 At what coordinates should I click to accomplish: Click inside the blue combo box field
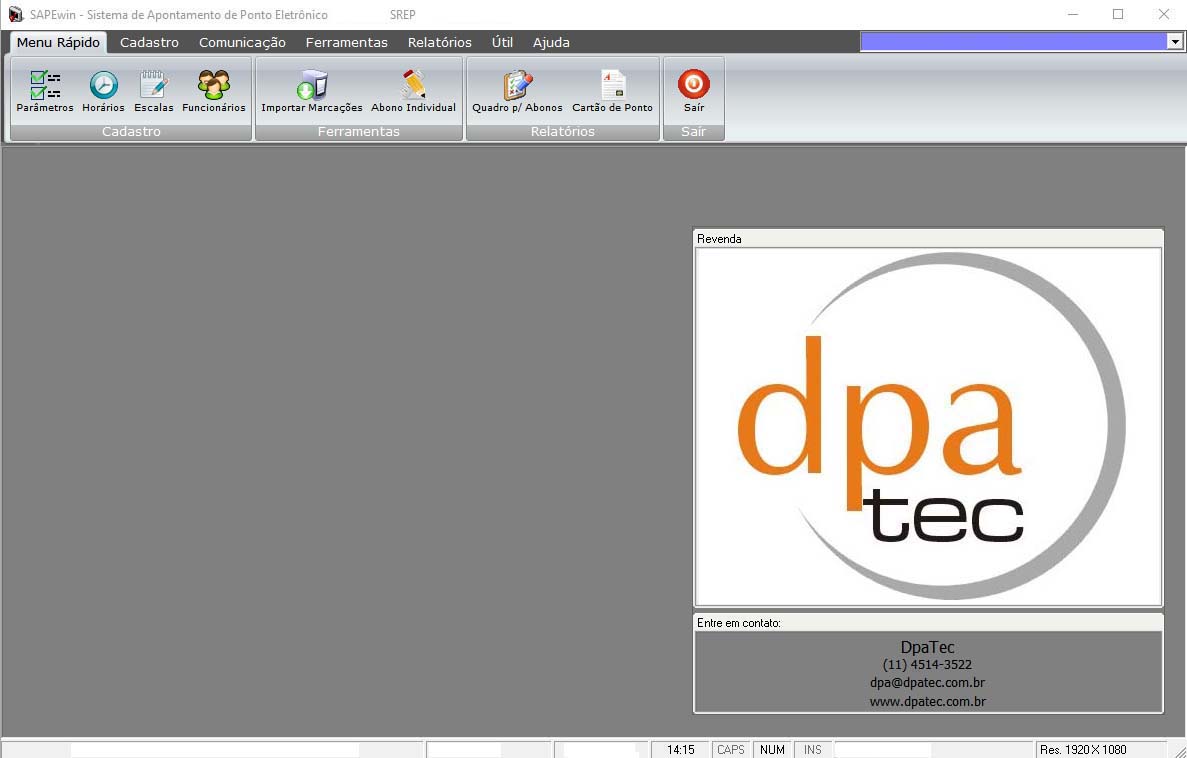click(x=1014, y=42)
